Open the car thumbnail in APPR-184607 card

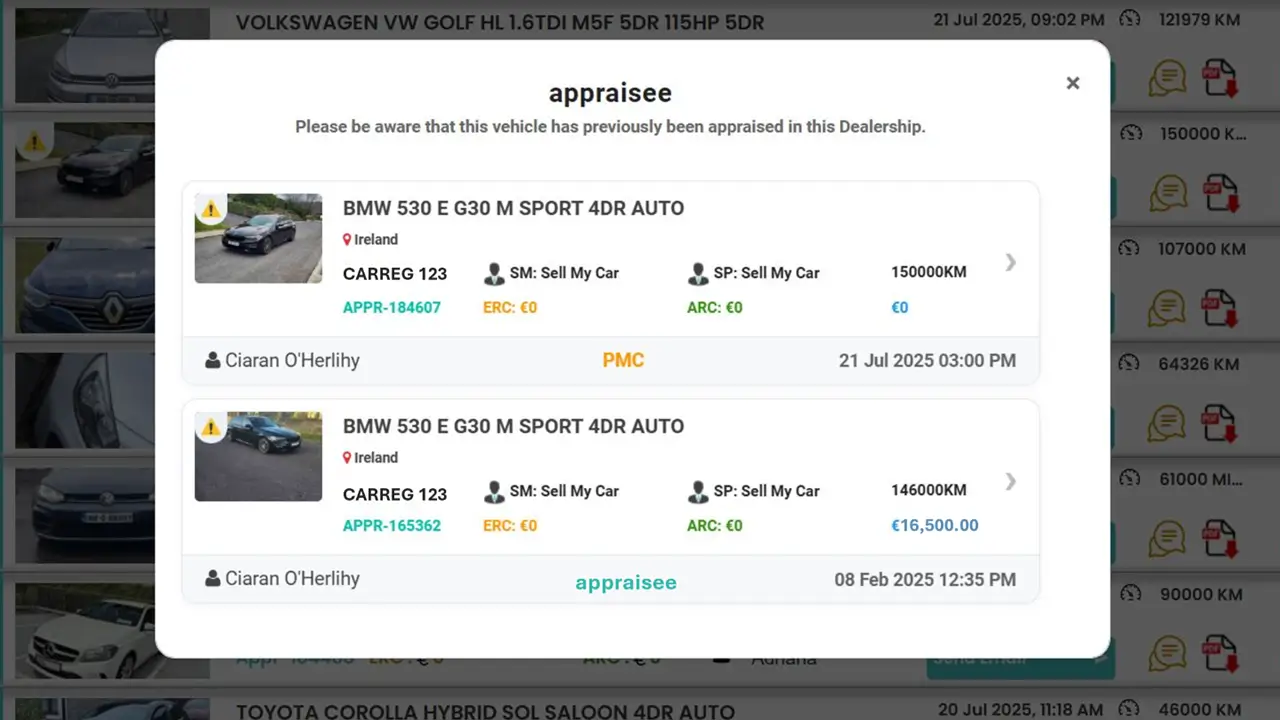click(x=258, y=238)
